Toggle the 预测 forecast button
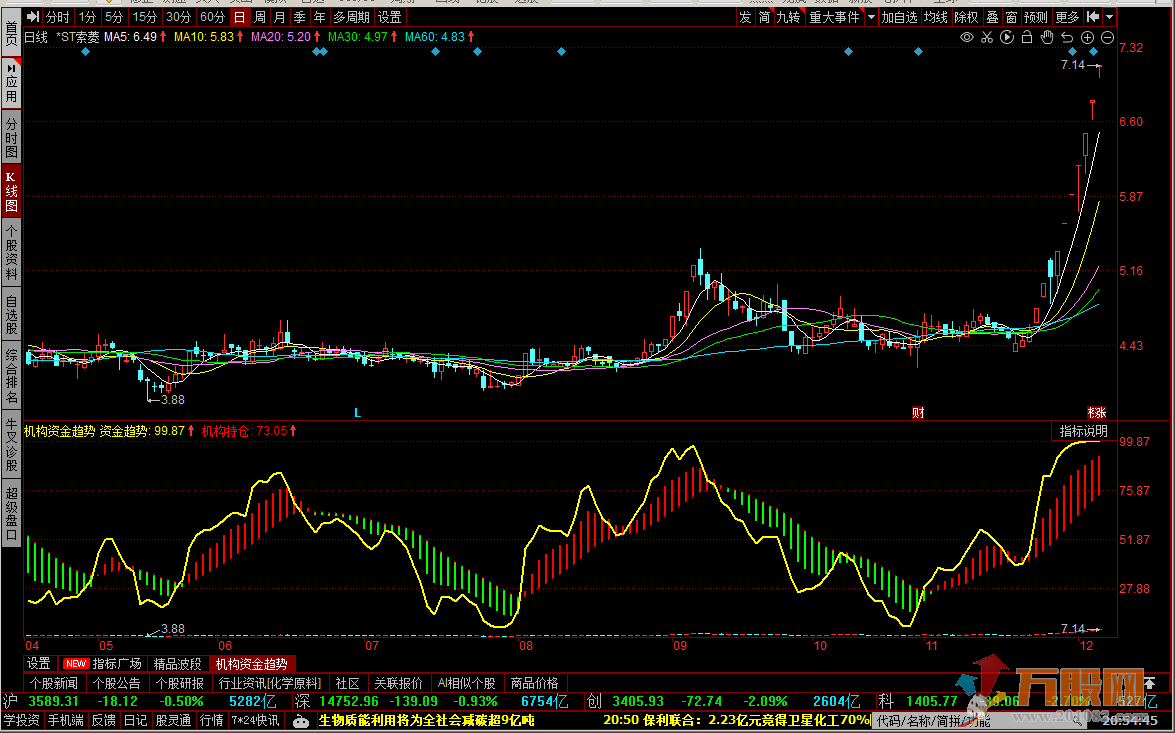The image size is (1175, 733). [1036, 16]
